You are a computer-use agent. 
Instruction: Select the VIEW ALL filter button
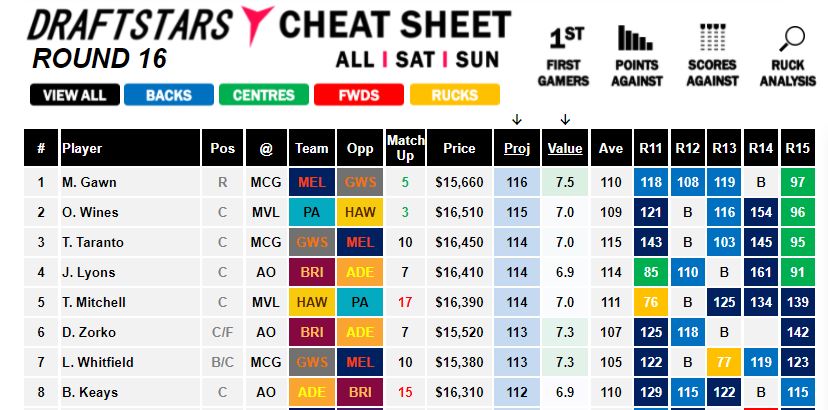[74, 95]
